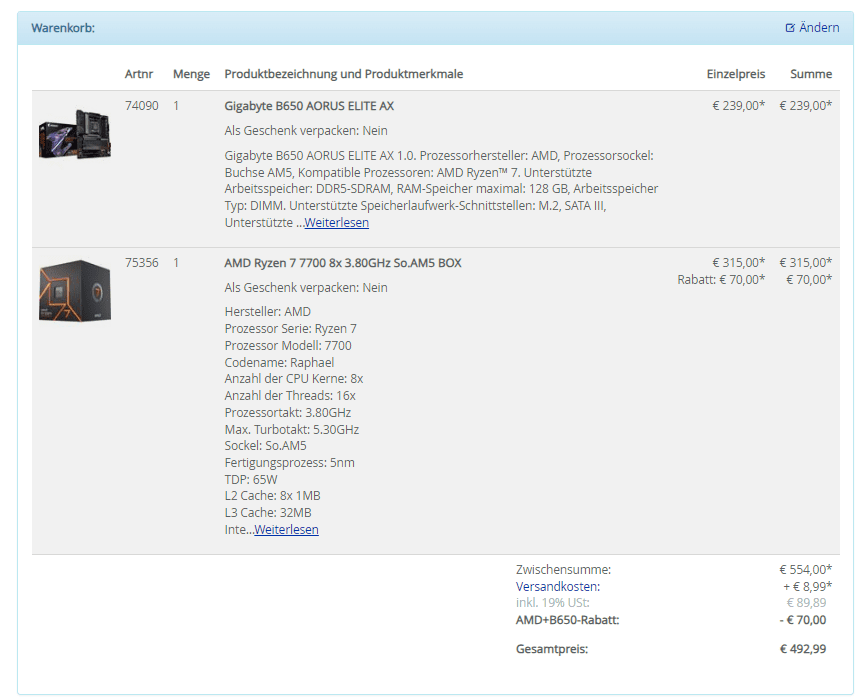This screenshot has height=700, width=859.
Task: Click the Codename: Raphael spec line
Action: tap(279, 363)
